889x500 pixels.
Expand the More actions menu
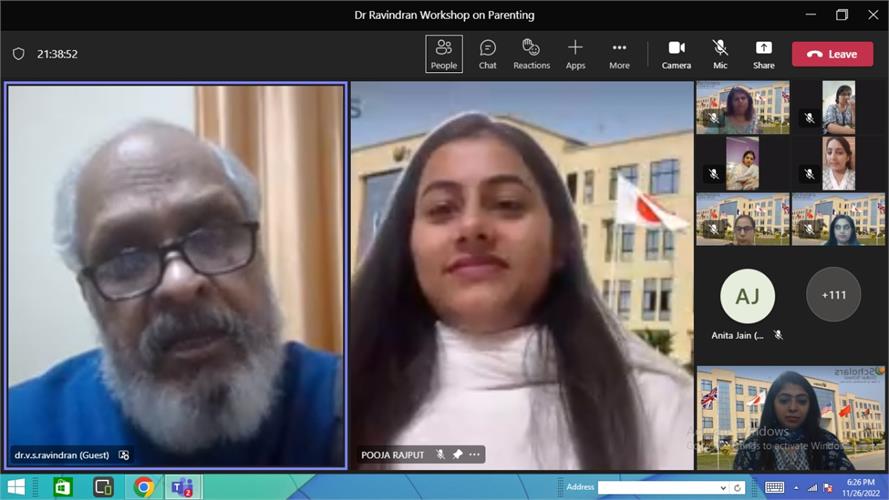click(619, 54)
